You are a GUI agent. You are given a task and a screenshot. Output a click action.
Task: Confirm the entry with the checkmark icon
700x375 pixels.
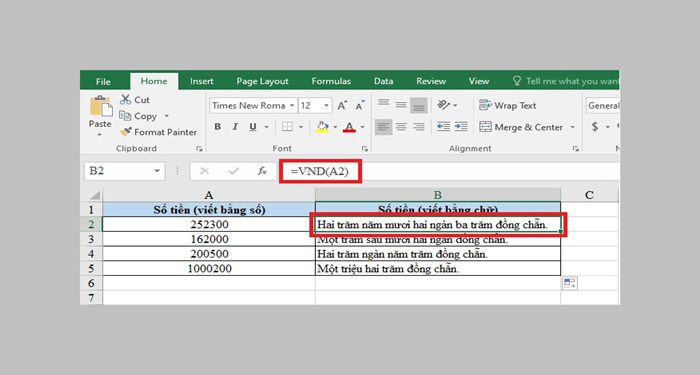(233, 171)
